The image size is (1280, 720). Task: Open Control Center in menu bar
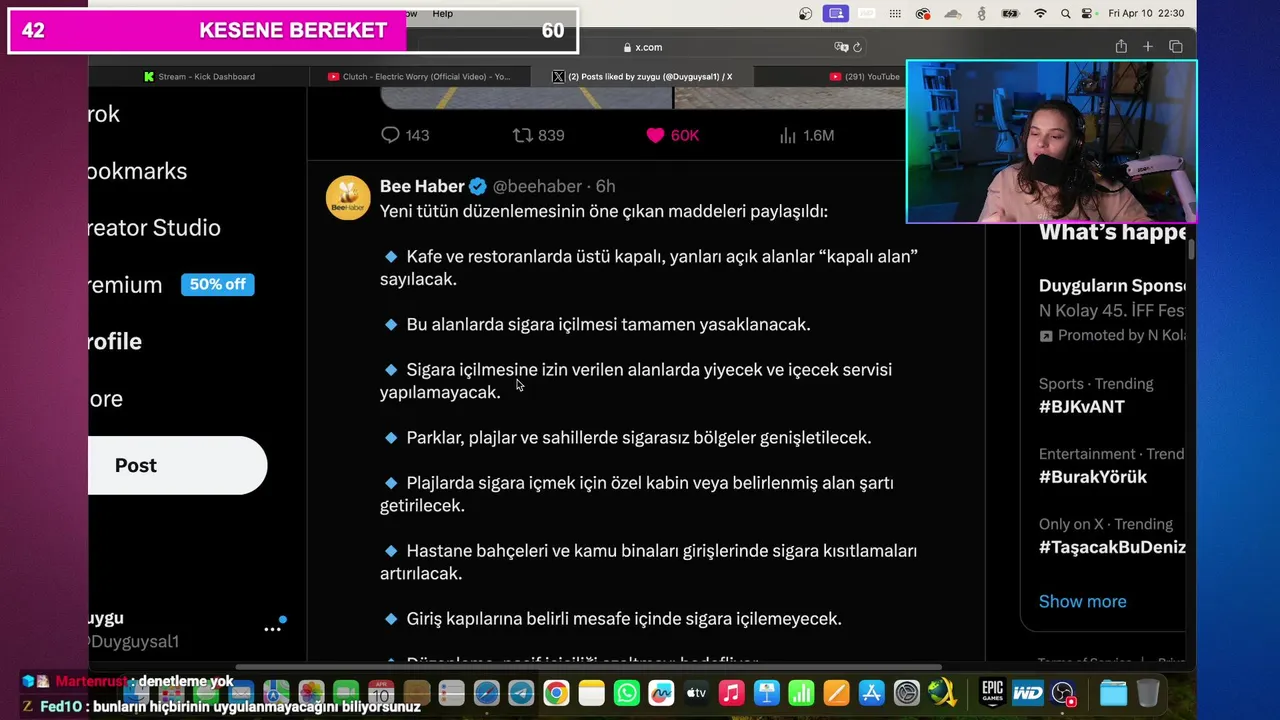click(1088, 13)
